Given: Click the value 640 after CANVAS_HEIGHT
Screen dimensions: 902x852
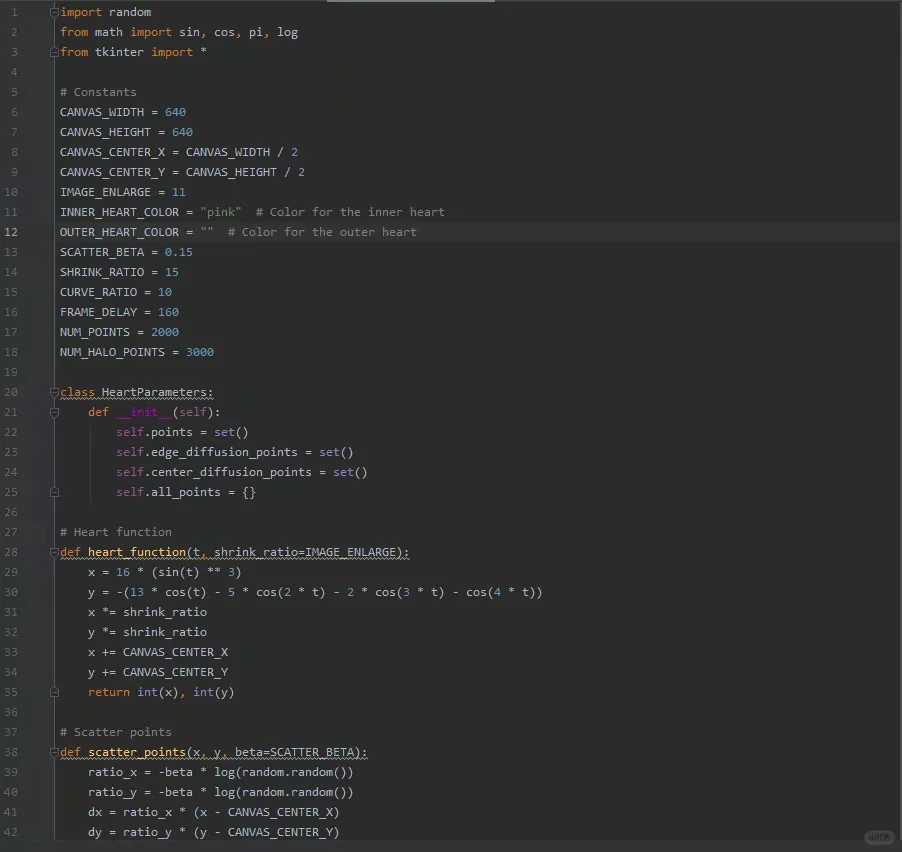Looking at the screenshot, I should (182, 132).
